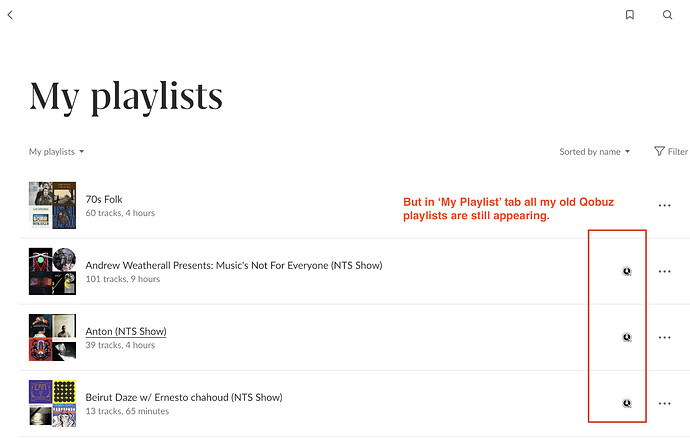Select the Beirut Daze cover thumbnail
The width and height of the screenshot is (690, 438).
52,403
